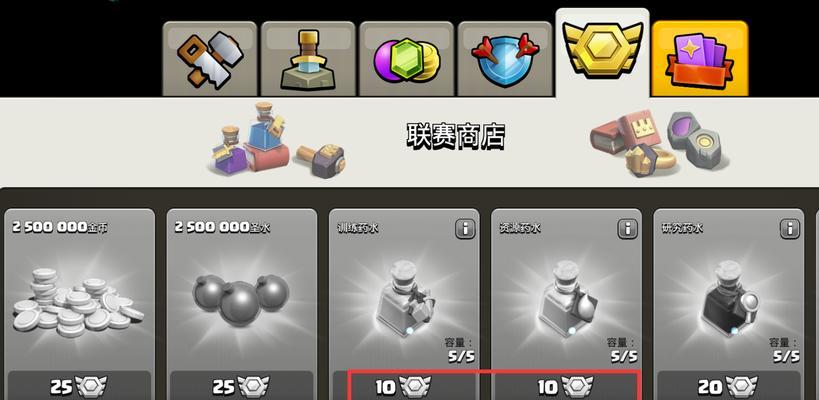Viewport: 819px width, 400px height.
Task: Buy 训练药水 for 10 medals
Action: tap(404, 386)
